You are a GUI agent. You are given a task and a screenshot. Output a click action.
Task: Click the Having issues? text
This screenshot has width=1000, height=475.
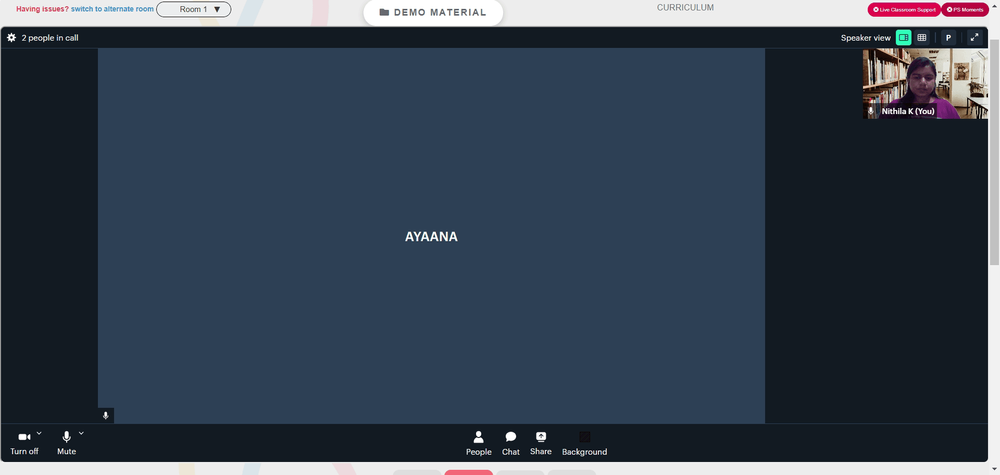click(42, 10)
